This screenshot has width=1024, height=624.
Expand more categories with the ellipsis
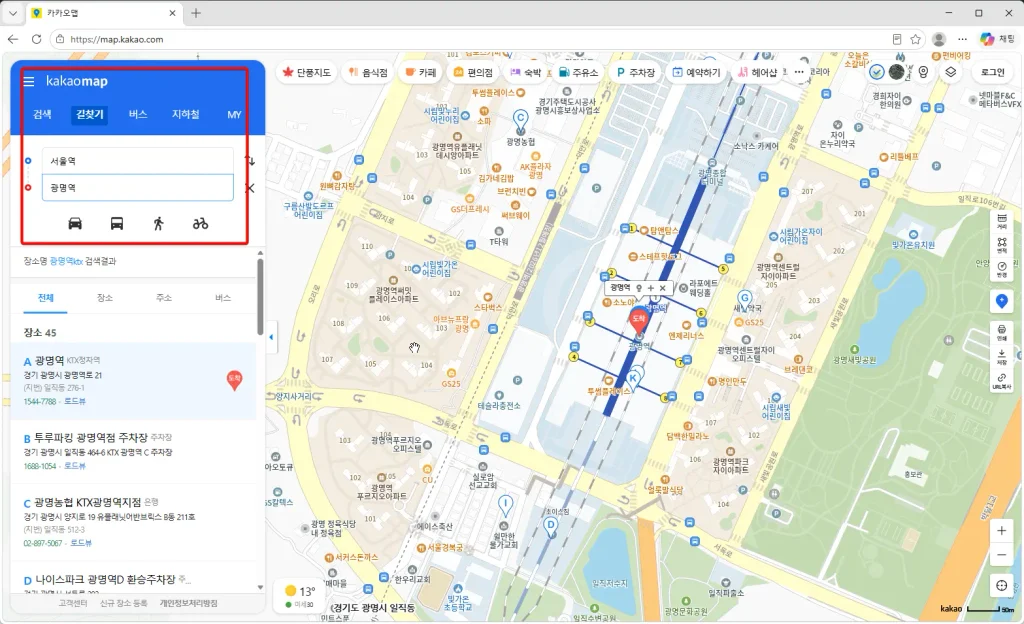coord(799,72)
